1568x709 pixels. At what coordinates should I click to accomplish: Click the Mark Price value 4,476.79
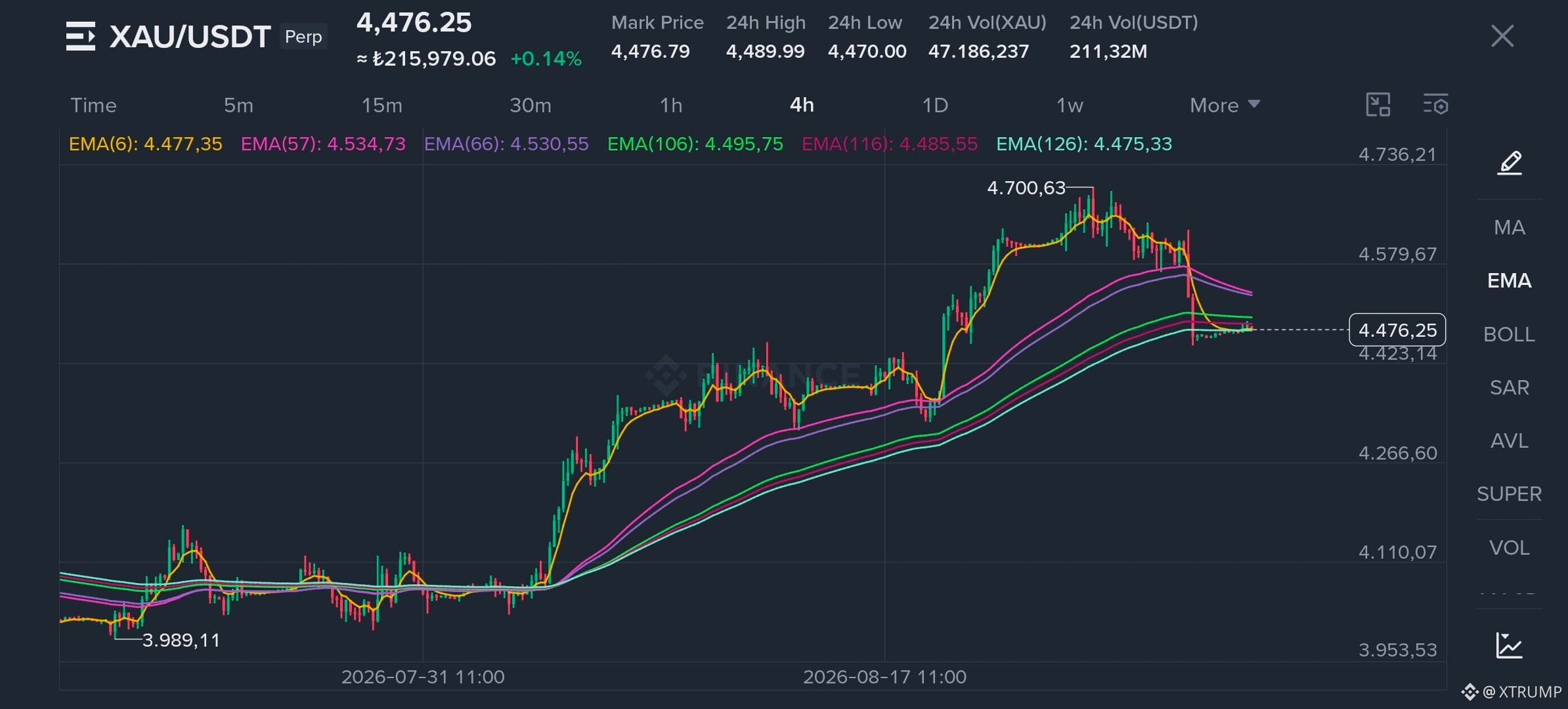[650, 51]
